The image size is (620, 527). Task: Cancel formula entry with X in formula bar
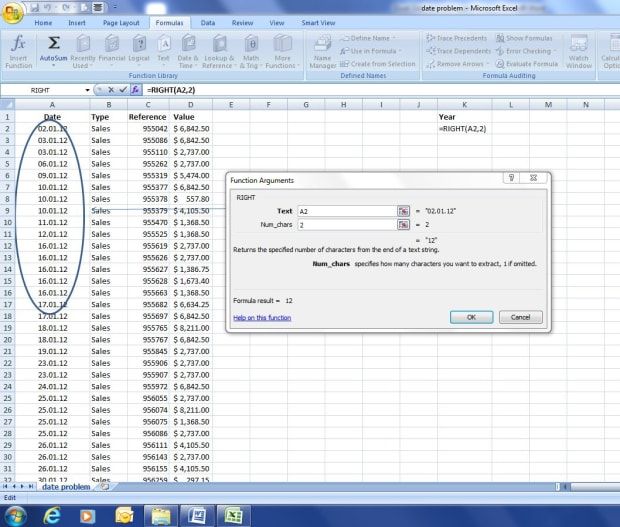[111, 90]
